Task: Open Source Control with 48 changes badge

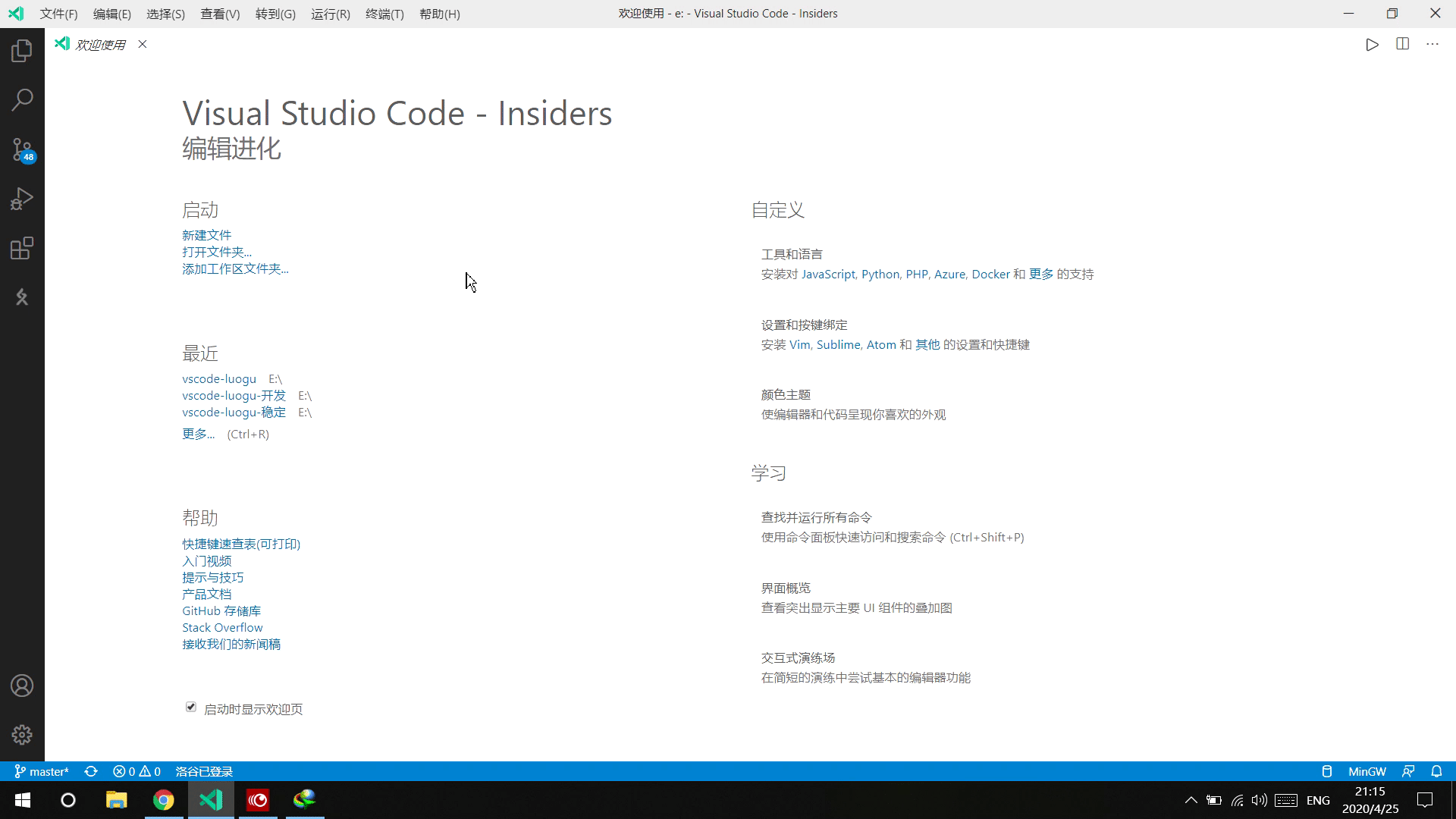Action: (x=22, y=149)
